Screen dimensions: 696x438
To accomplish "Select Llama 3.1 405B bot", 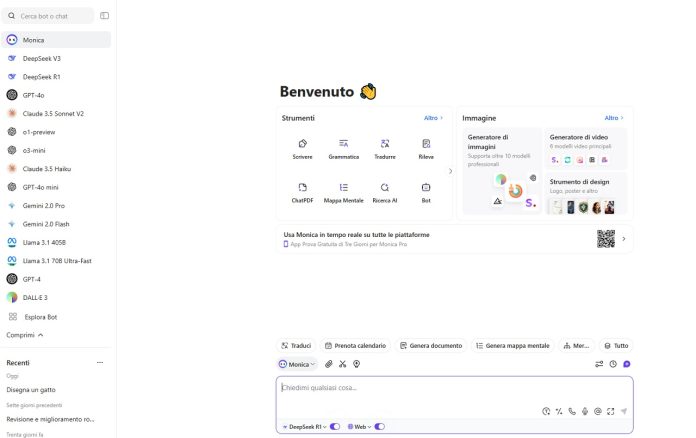I will 56,242.
